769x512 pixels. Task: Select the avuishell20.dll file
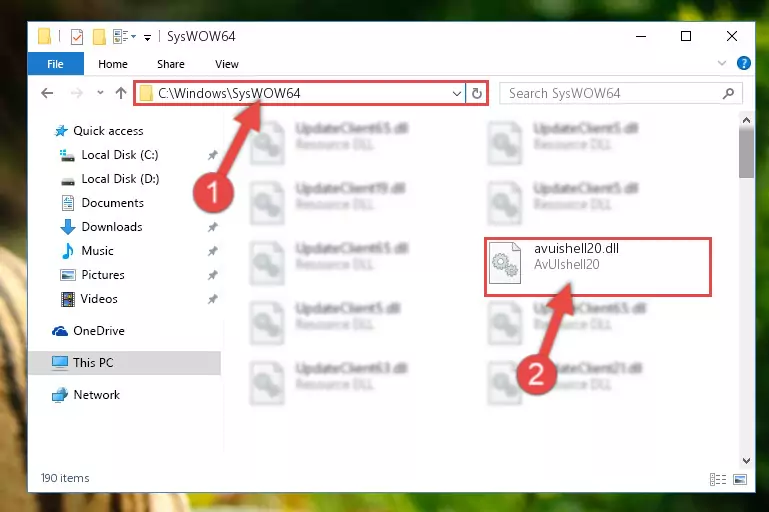tap(597, 266)
